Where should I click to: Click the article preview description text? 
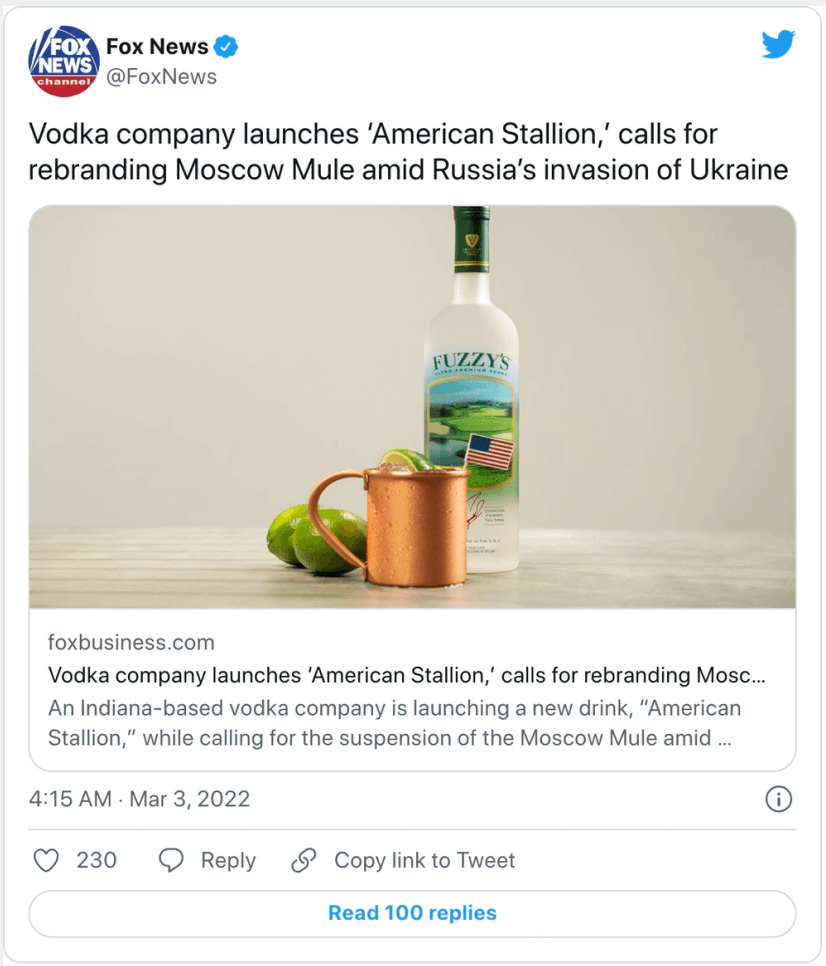[x=400, y=720]
